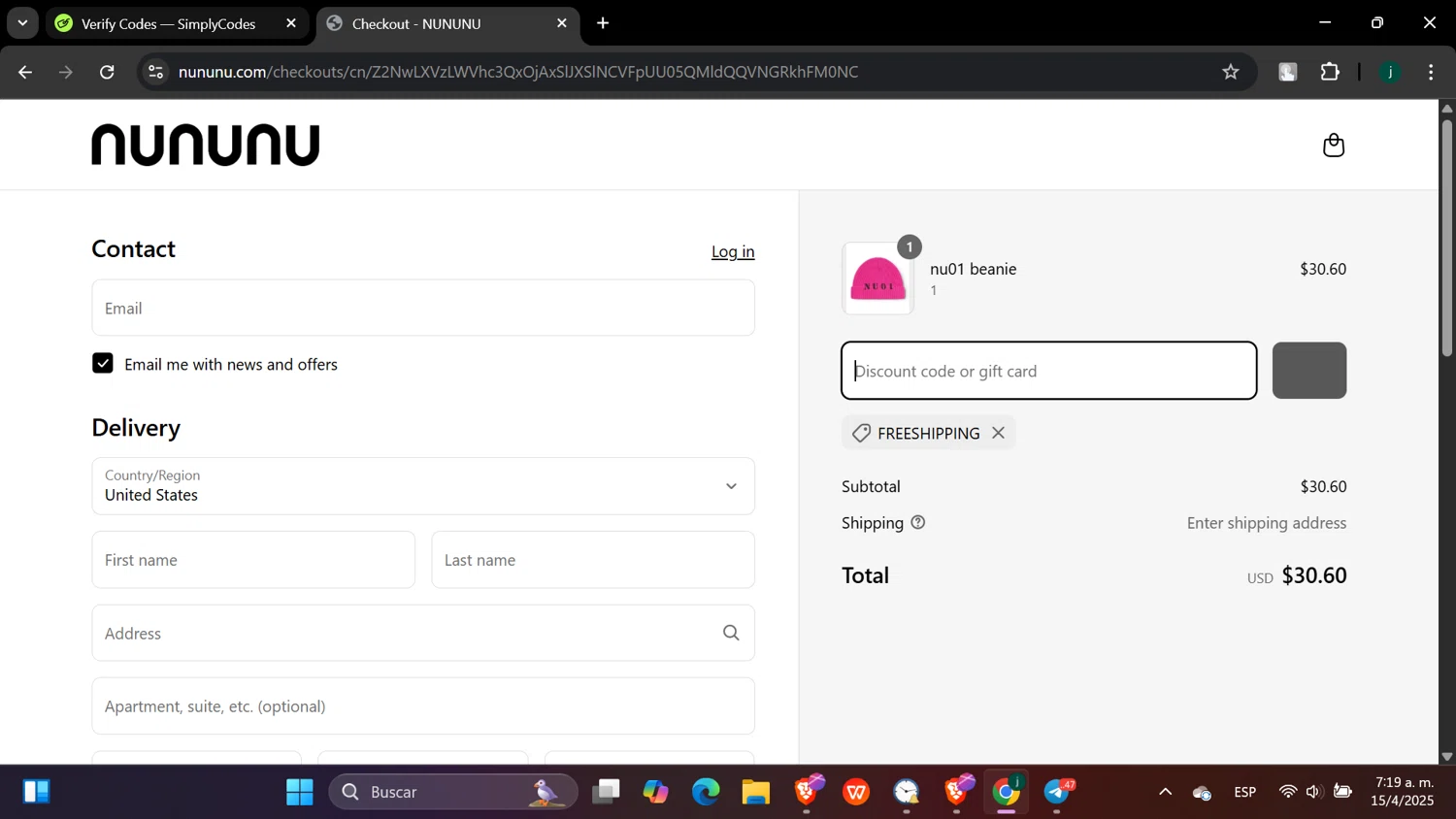Viewport: 1456px width, 819px height.
Task: Switch to Verify Codes — SimplyCodes tab
Action: click(168, 24)
